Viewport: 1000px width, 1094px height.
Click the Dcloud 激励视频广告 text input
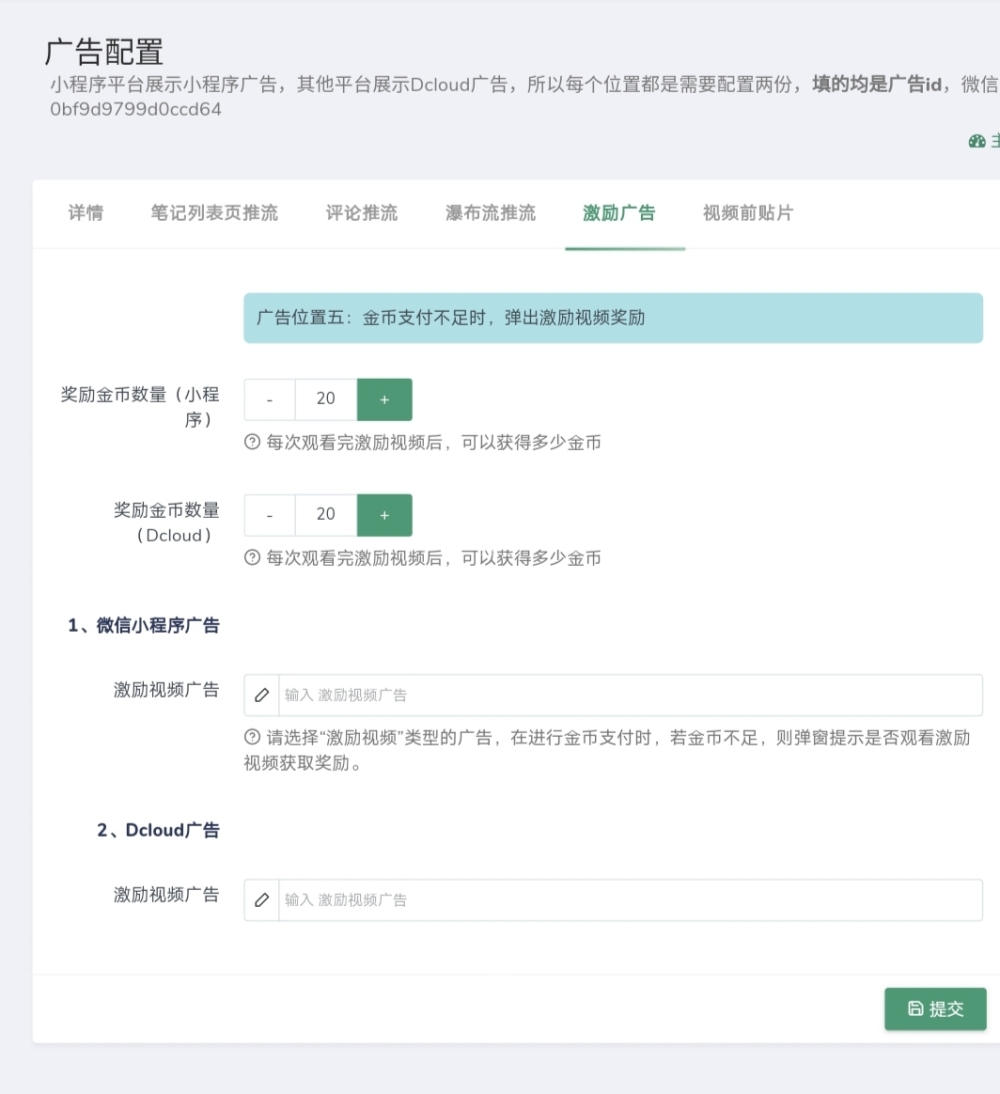coord(628,900)
